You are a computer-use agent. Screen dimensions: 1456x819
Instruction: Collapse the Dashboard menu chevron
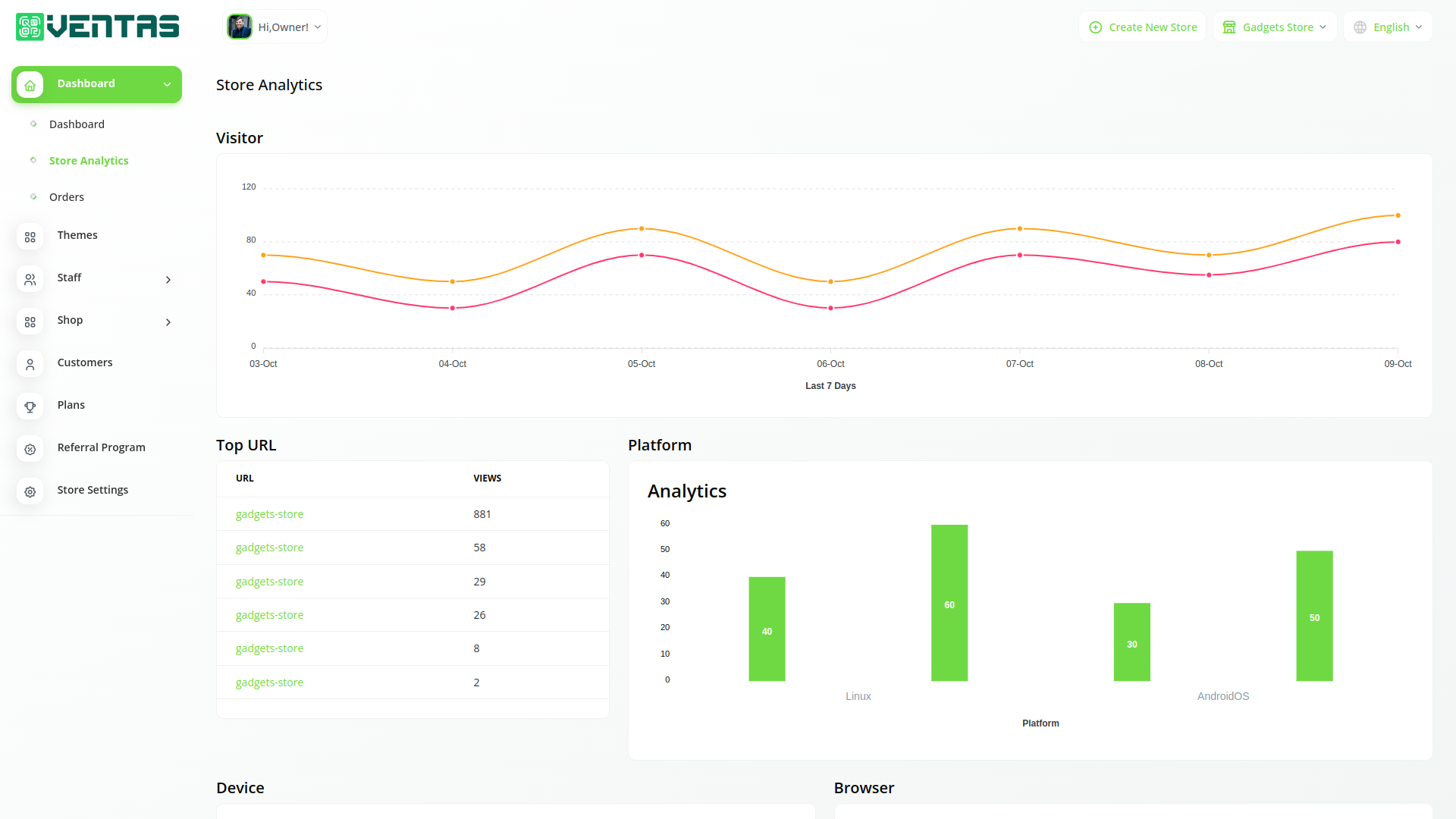point(168,85)
